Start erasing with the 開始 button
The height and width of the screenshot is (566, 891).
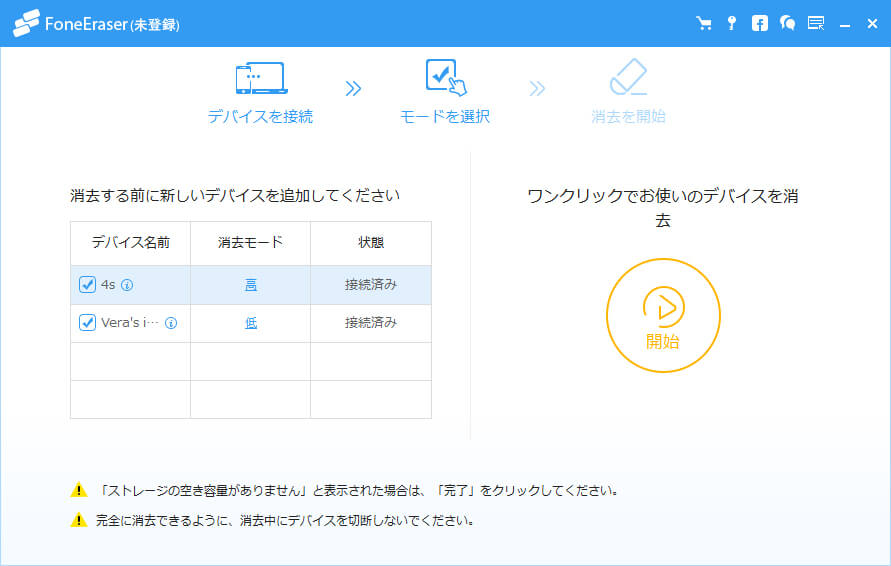(663, 315)
